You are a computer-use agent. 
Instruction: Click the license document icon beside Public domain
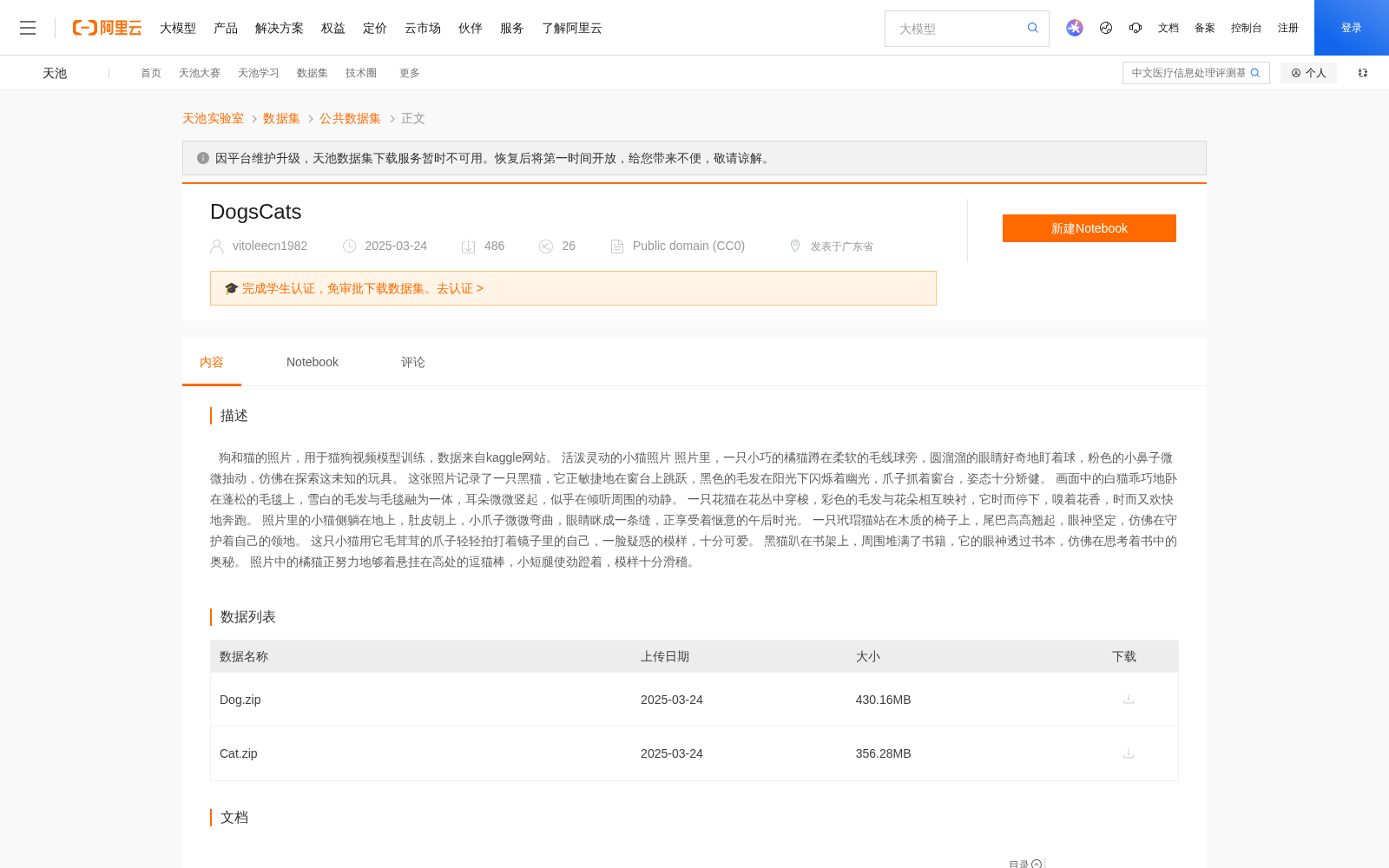[x=617, y=247]
